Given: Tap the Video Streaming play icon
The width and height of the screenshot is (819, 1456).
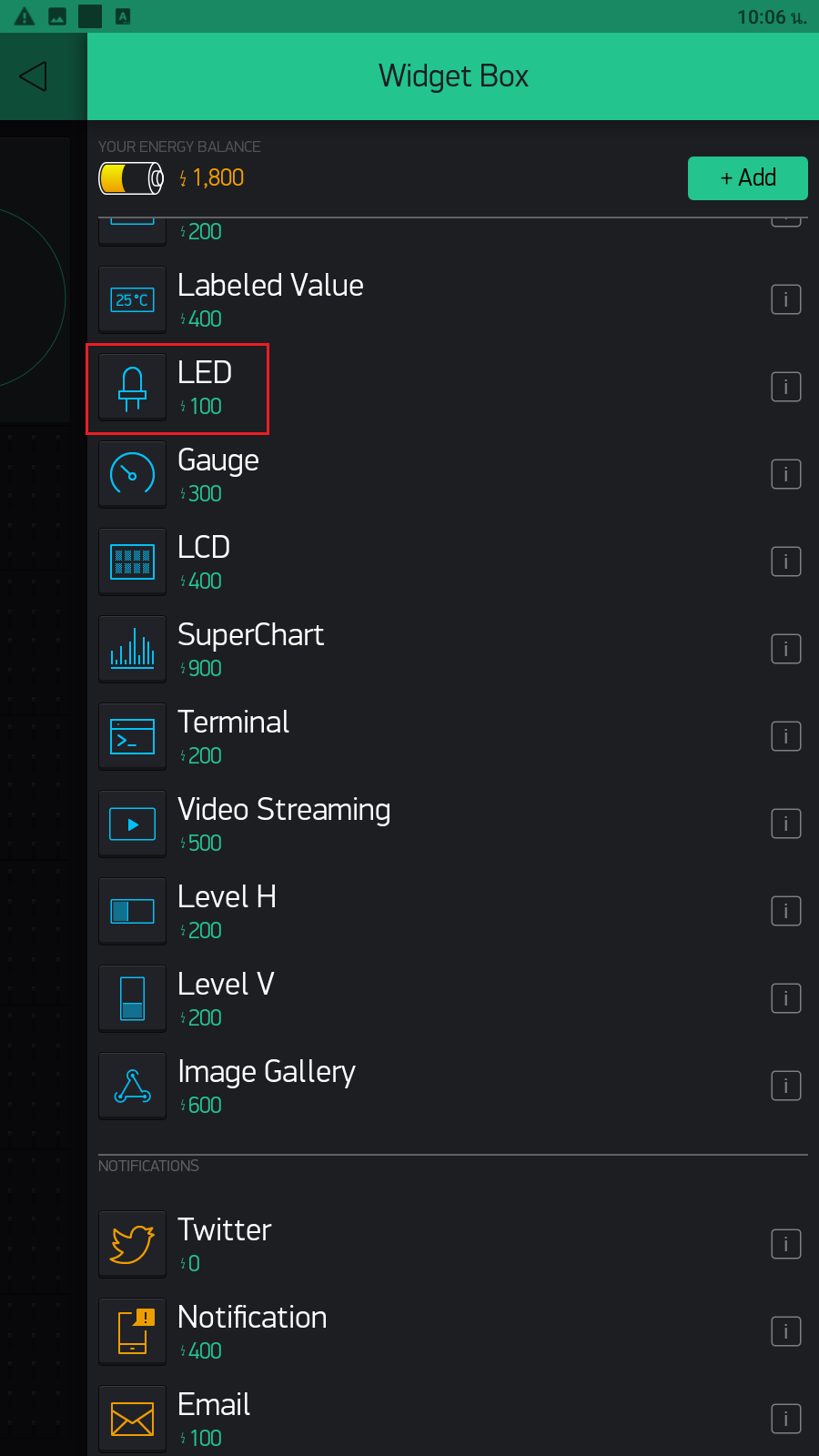Looking at the screenshot, I should (133, 824).
